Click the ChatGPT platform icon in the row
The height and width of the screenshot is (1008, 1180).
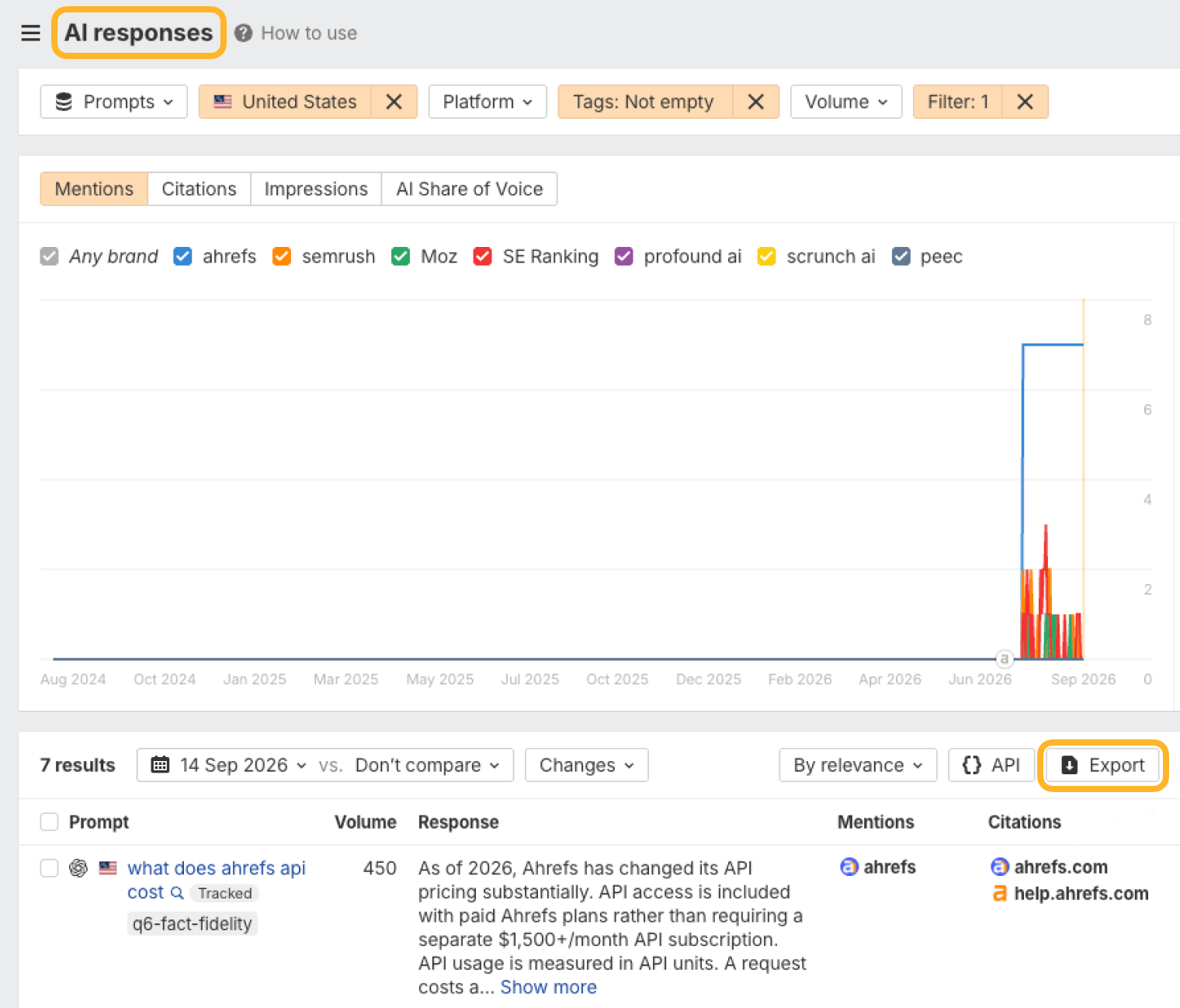(x=78, y=867)
